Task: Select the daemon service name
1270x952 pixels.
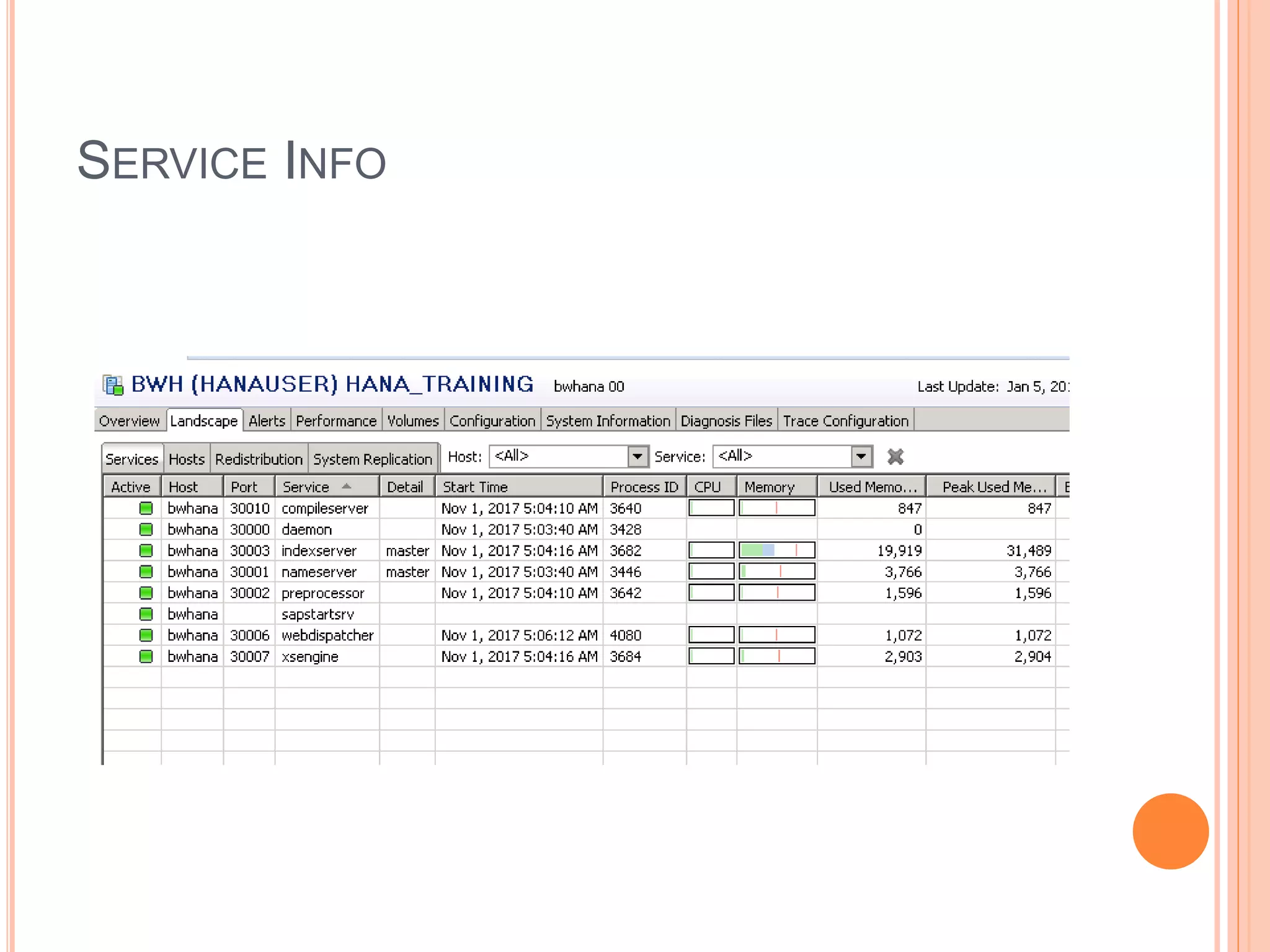Action: (x=306, y=530)
